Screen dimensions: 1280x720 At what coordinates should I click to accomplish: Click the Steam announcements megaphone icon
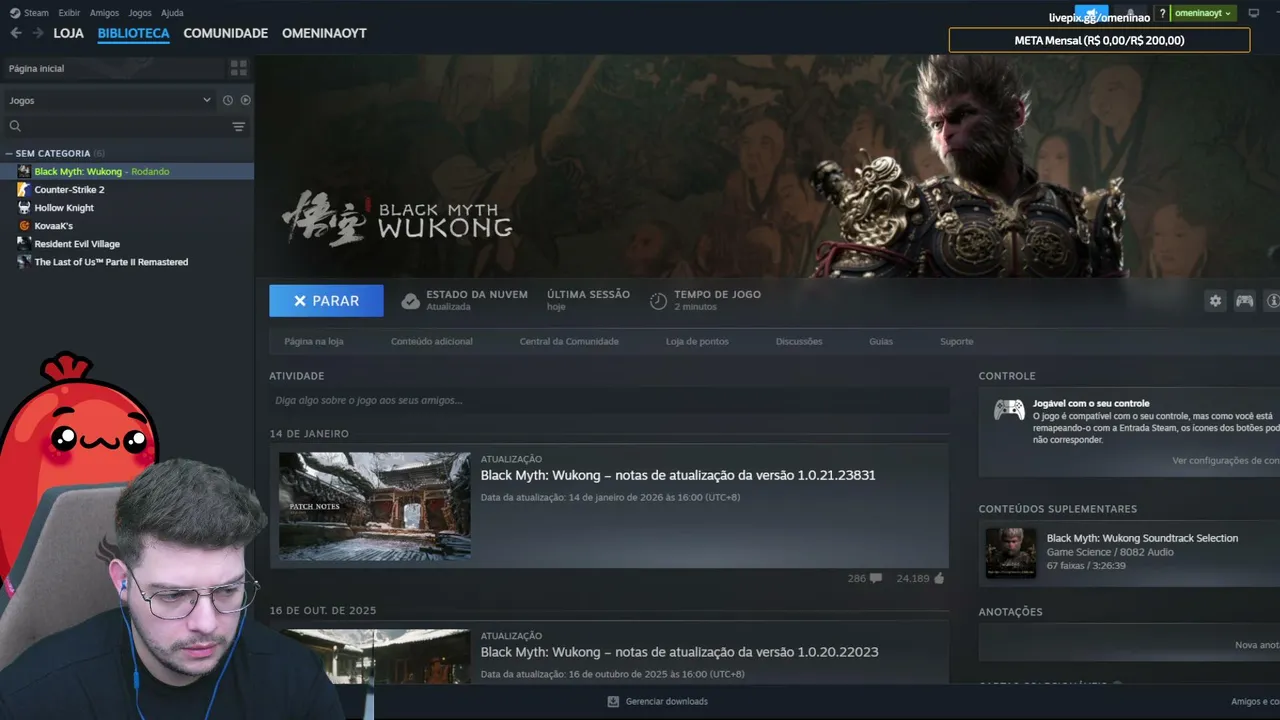1091,13
